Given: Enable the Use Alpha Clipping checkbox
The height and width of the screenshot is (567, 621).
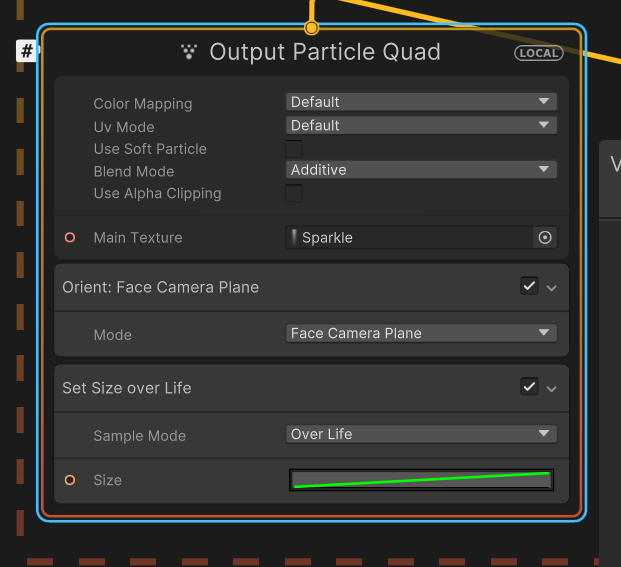Looking at the screenshot, I should click(294, 193).
